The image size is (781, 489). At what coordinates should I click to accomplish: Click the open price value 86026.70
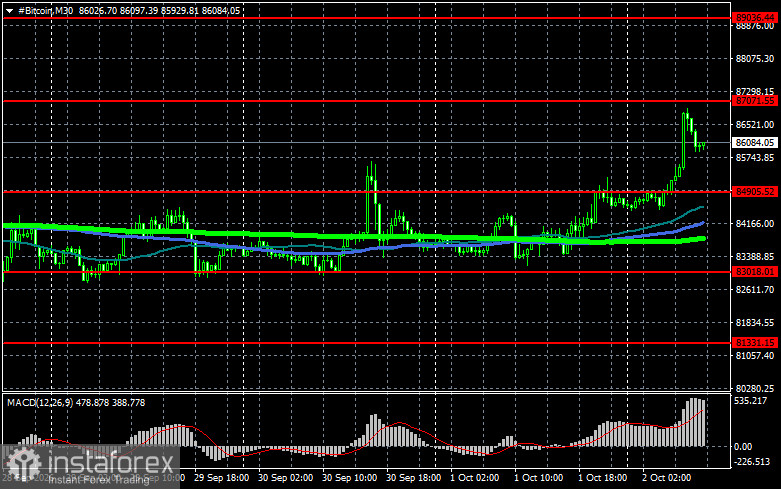click(97, 10)
